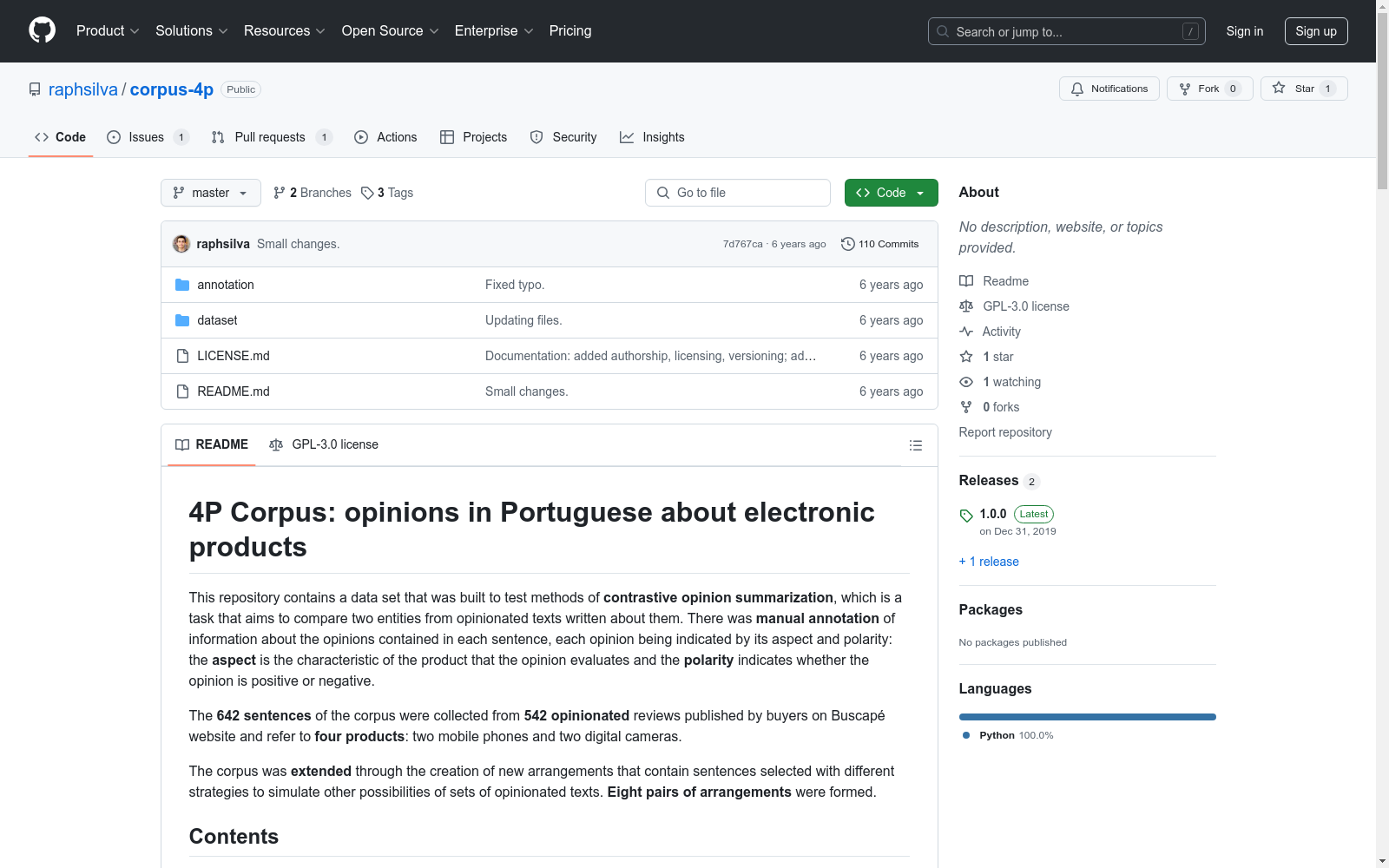This screenshot has width=1389, height=868.
Task: Open the README outline icon
Action: [915, 445]
